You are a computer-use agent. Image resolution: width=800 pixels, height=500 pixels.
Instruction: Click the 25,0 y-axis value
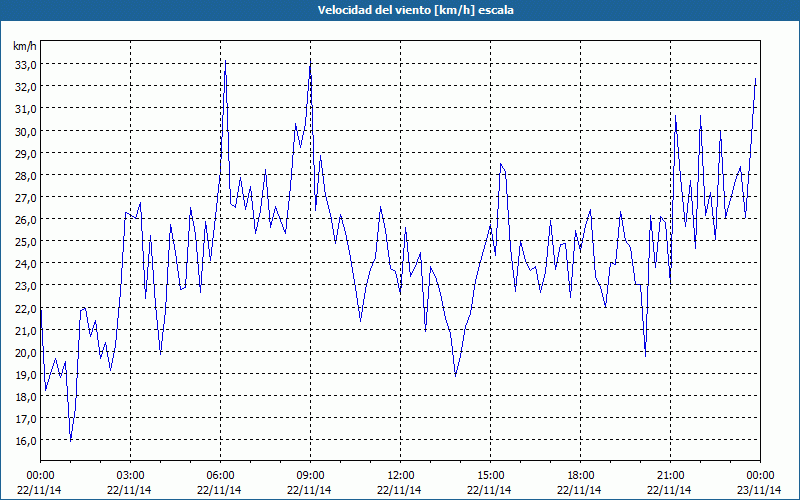26,241
